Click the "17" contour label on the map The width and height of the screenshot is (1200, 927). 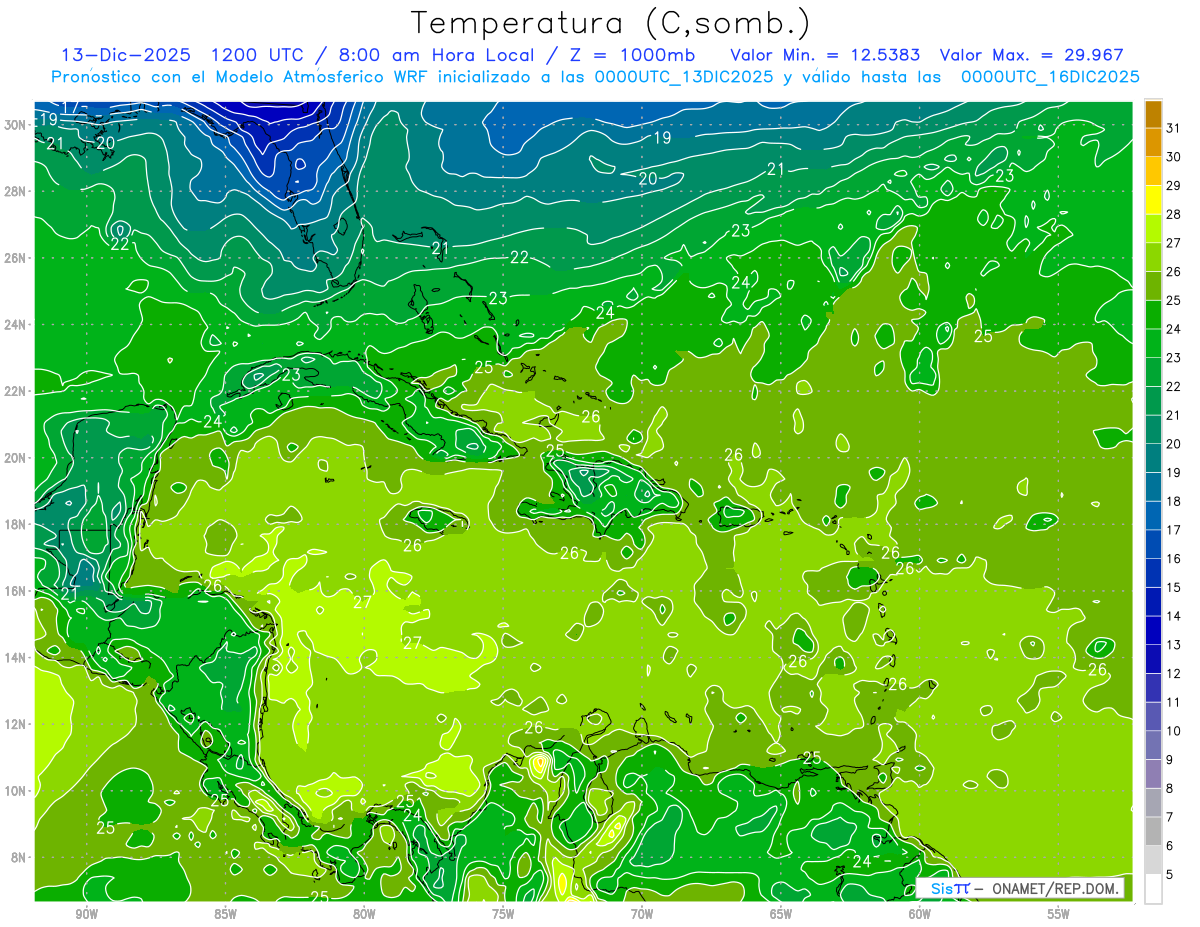click(x=69, y=107)
